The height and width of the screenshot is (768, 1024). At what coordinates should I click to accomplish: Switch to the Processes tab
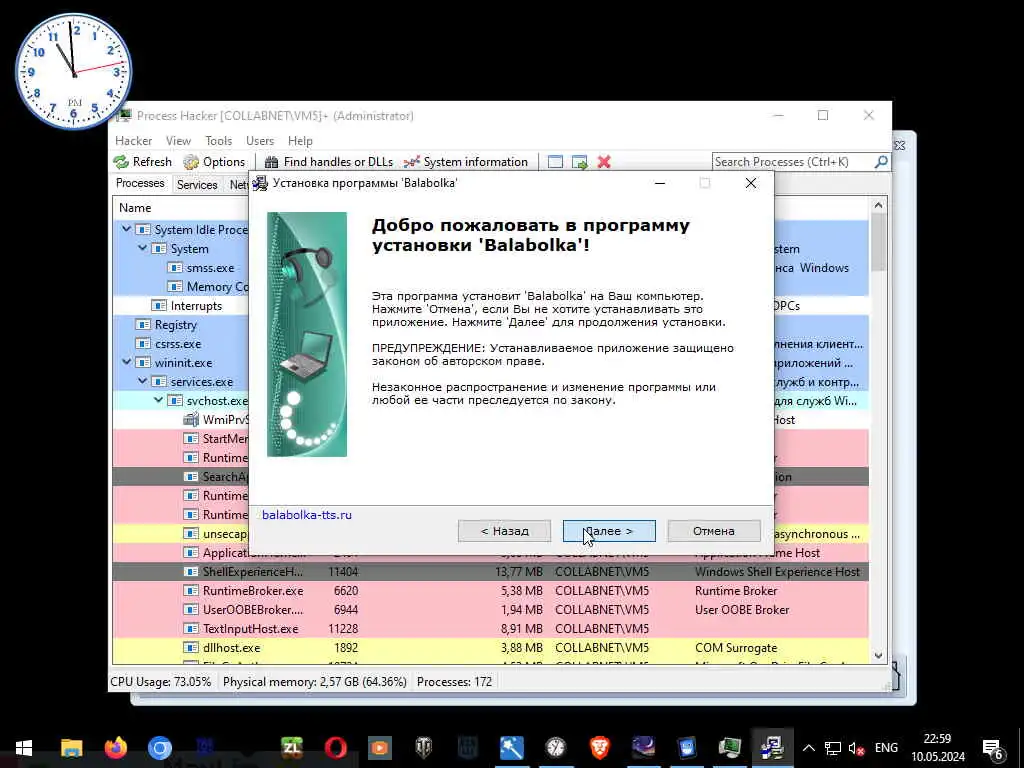(140, 184)
